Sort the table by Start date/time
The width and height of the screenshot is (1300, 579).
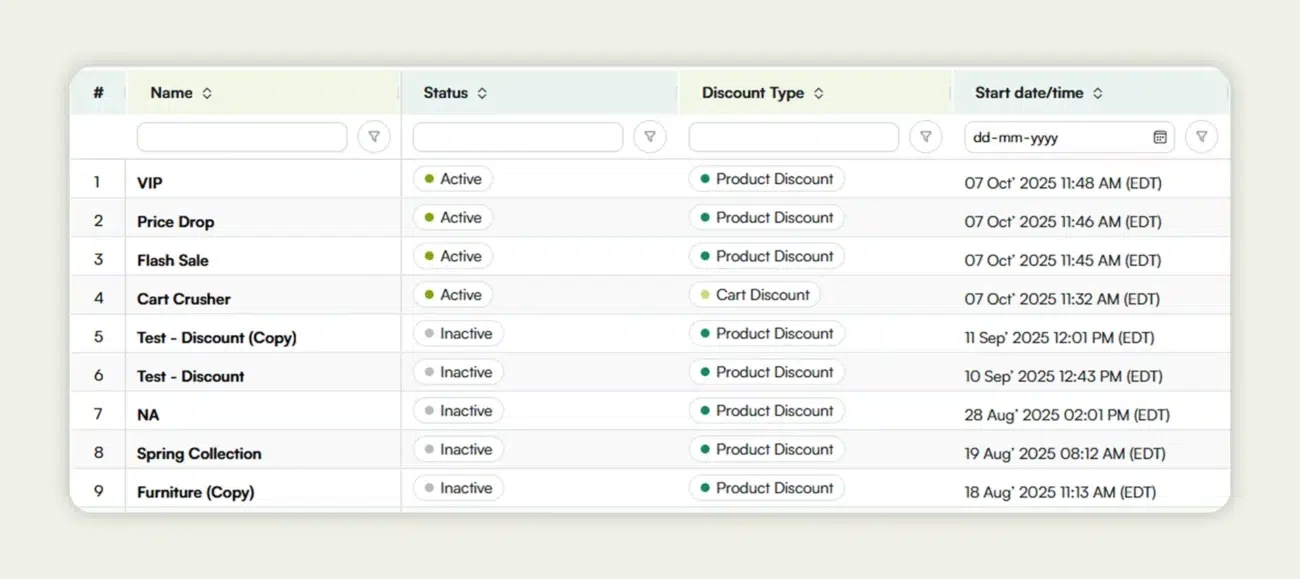[x=1097, y=92]
